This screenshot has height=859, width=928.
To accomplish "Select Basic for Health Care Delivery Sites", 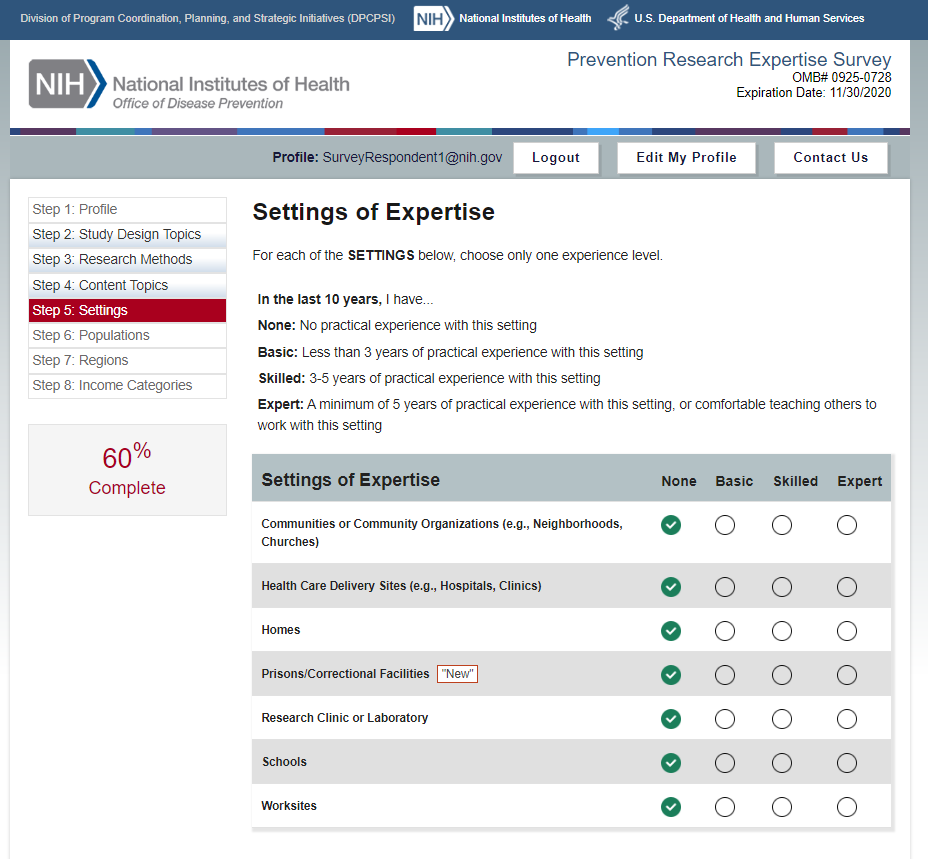I will tap(725, 586).
